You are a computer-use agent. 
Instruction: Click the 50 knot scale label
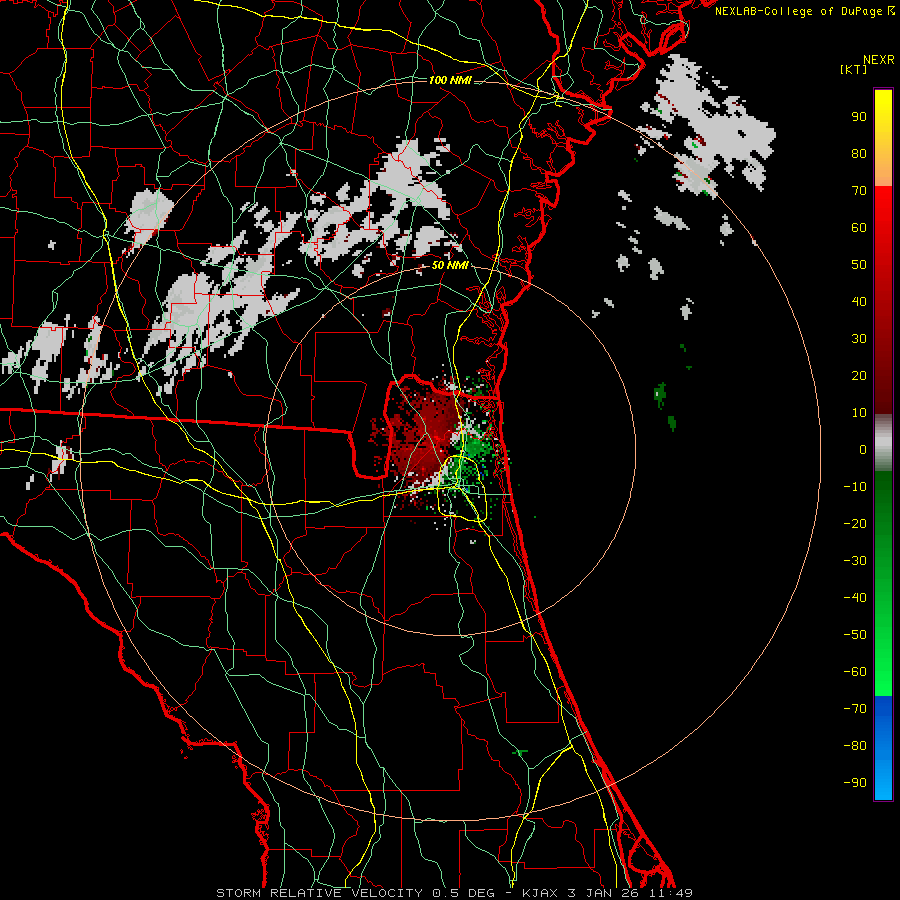(x=859, y=265)
